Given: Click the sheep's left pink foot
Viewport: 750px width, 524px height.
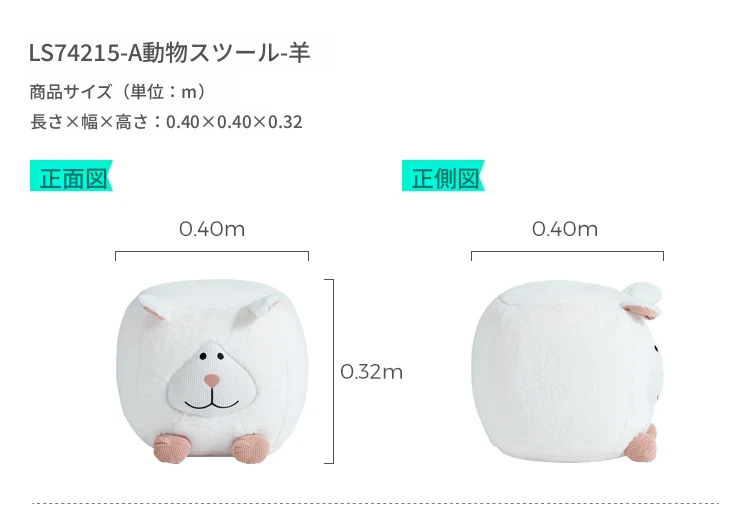Looking at the screenshot, I should [x=172, y=448].
